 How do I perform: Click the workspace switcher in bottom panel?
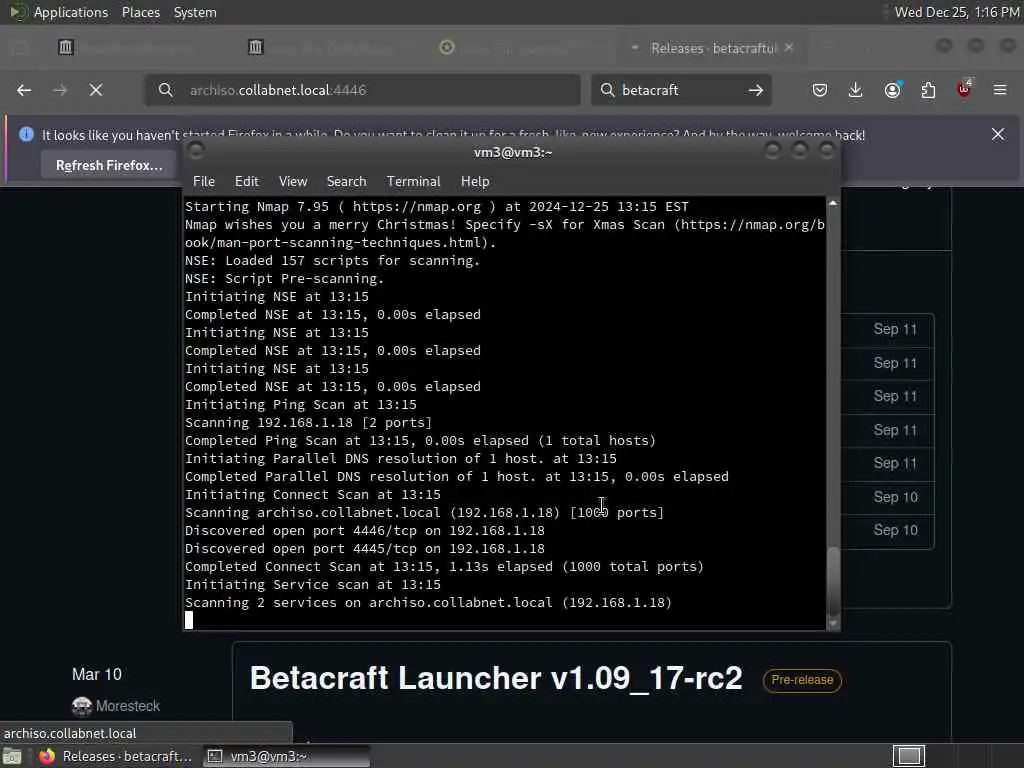click(908, 756)
